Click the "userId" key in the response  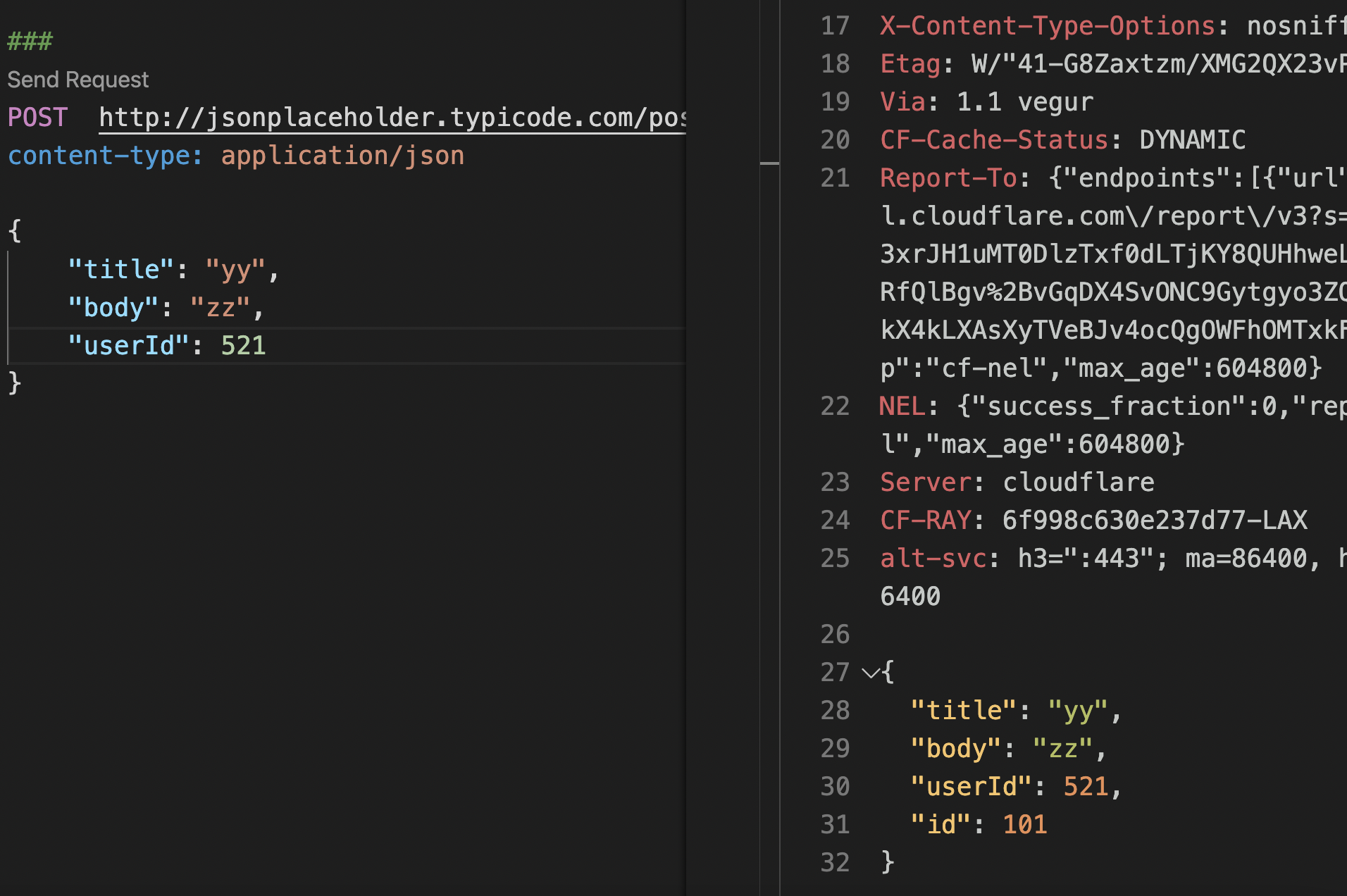point(971,787)
